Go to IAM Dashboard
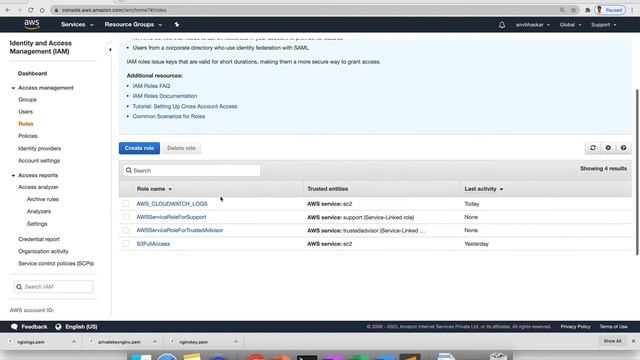The height and width of the screenshot is (360, 640). click(32, 73)
